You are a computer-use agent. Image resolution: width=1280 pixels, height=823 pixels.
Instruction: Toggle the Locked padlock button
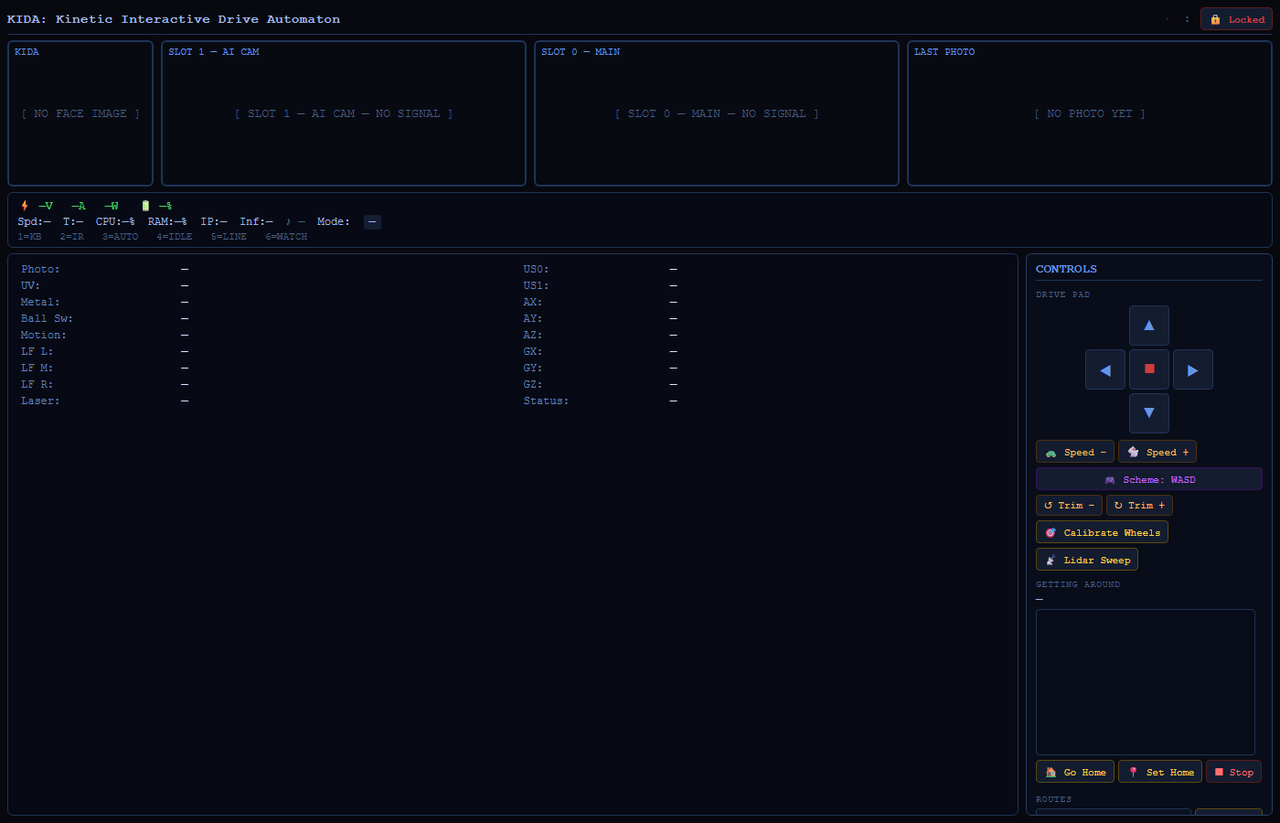point(1236,19)
